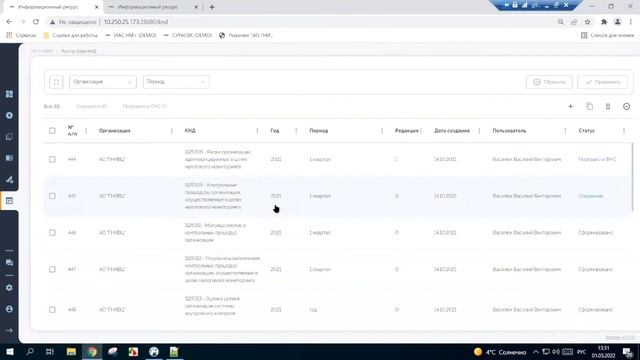
Task: Click the plus-circle icon in left sidebar
Action: (9, 116)
